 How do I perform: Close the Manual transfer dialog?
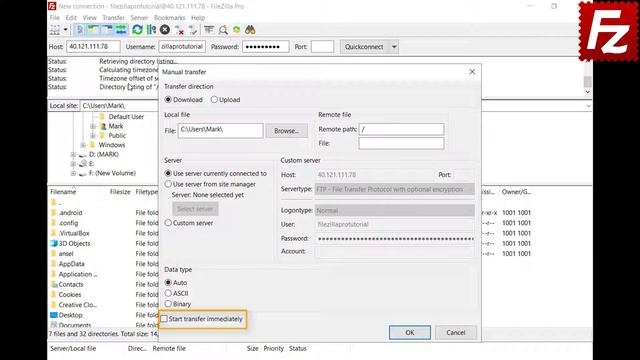pyautogui.click(x=472, y=72)
